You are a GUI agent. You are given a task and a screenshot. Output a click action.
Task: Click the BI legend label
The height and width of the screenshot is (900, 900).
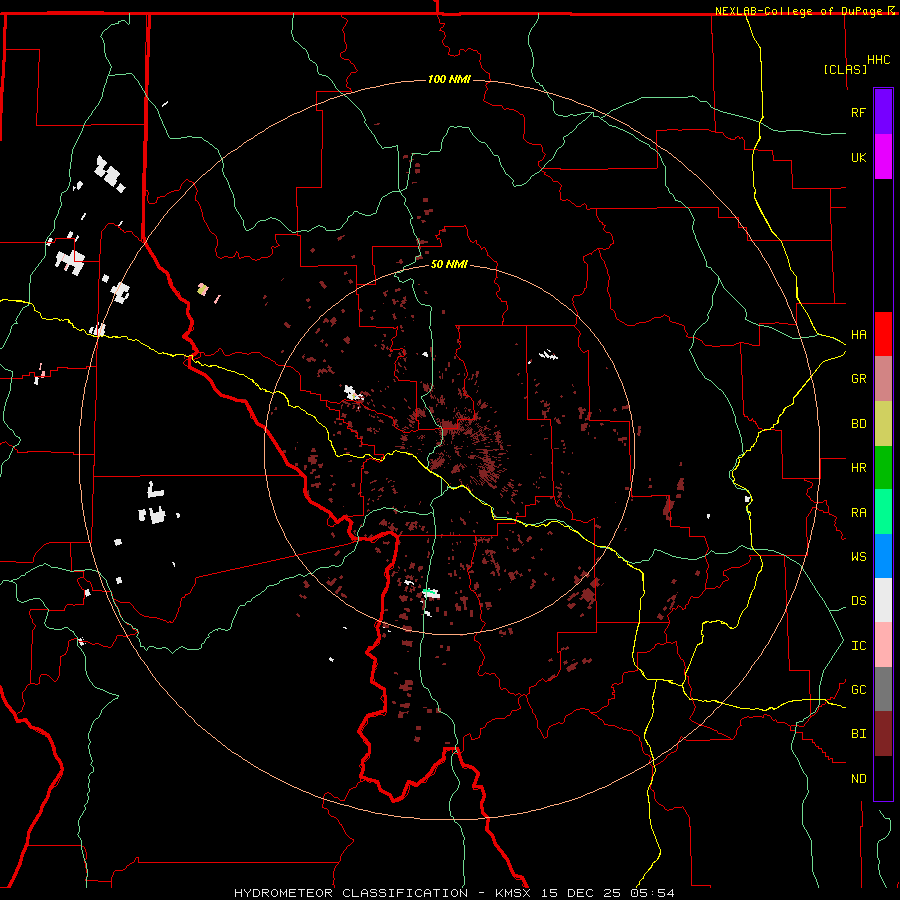click(858, 734)
